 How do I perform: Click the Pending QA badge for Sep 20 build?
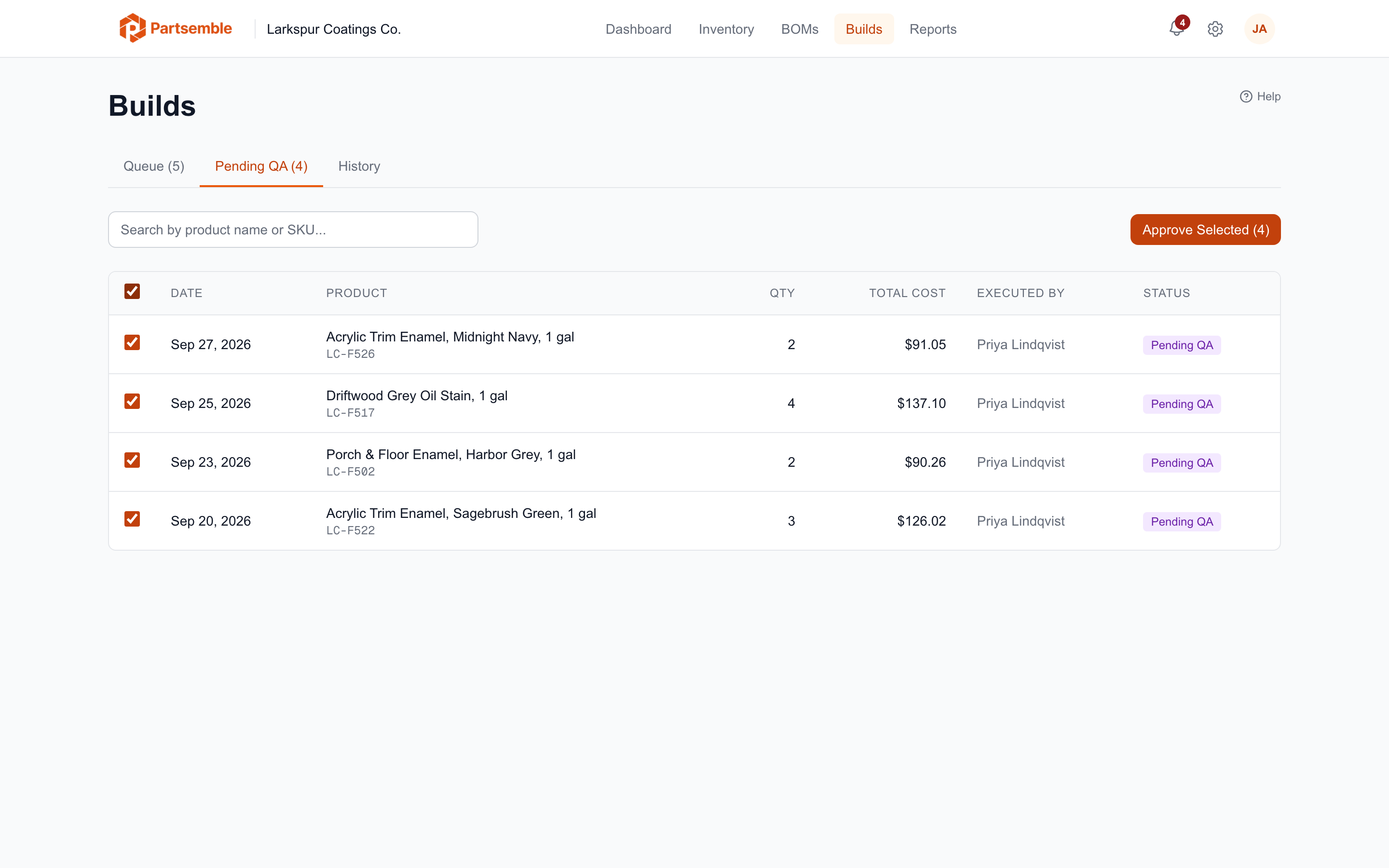[x=1182, y=522]
